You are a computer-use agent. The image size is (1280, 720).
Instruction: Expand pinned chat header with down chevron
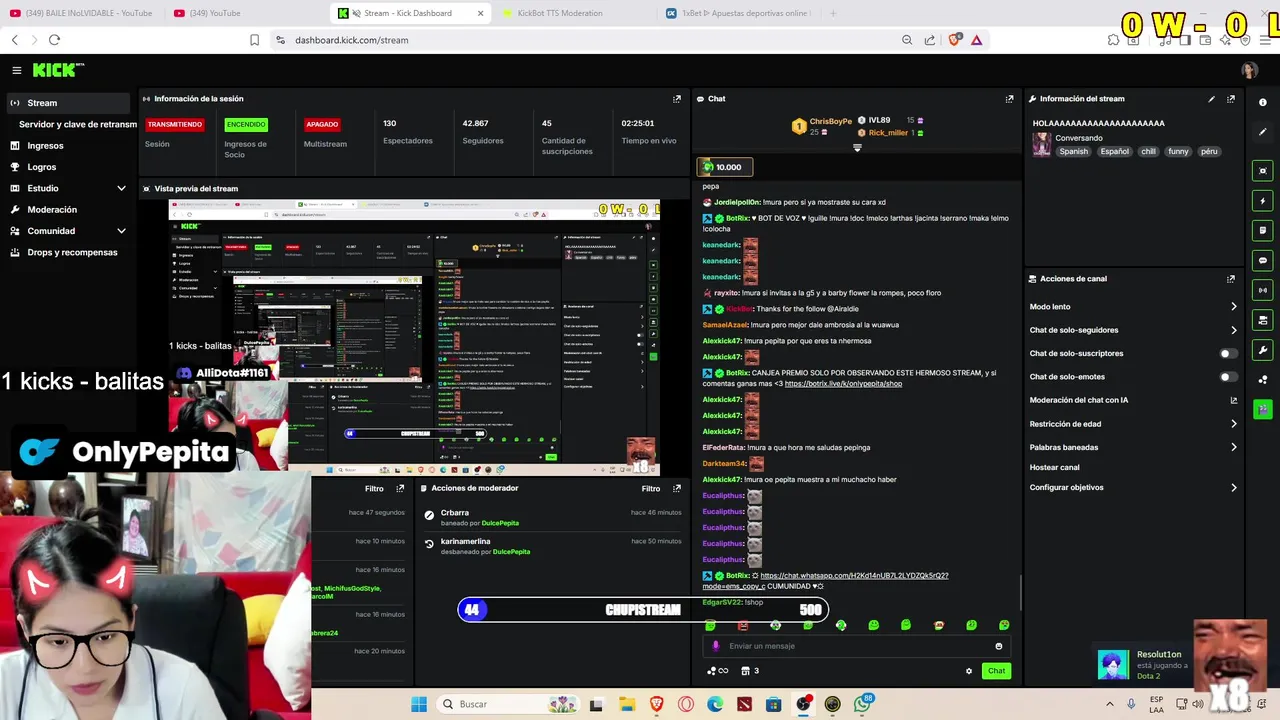(857, 148)
